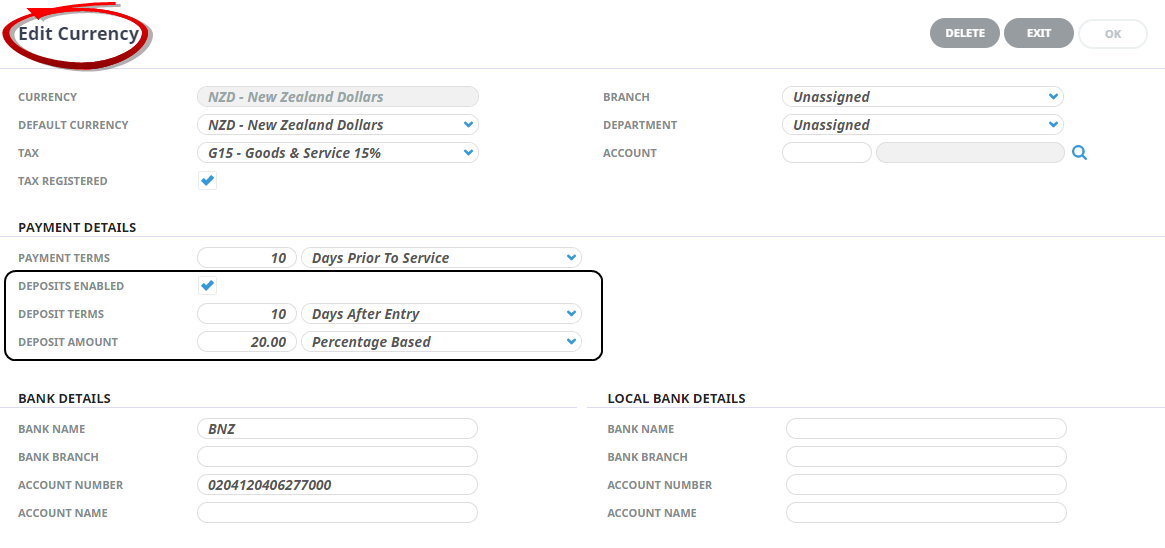The image size is (1165, 548).
Task: Click the Exit button
Action: click(1039, 33)
